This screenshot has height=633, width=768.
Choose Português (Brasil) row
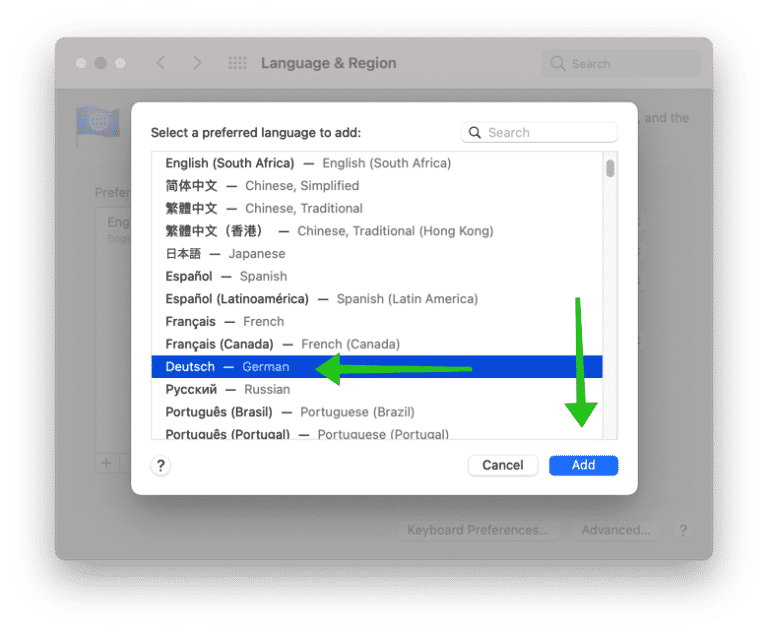tap(377, 412)
